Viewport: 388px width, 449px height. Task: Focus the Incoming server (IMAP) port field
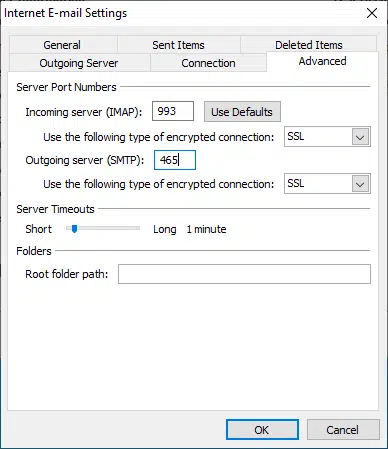point(173,111)
